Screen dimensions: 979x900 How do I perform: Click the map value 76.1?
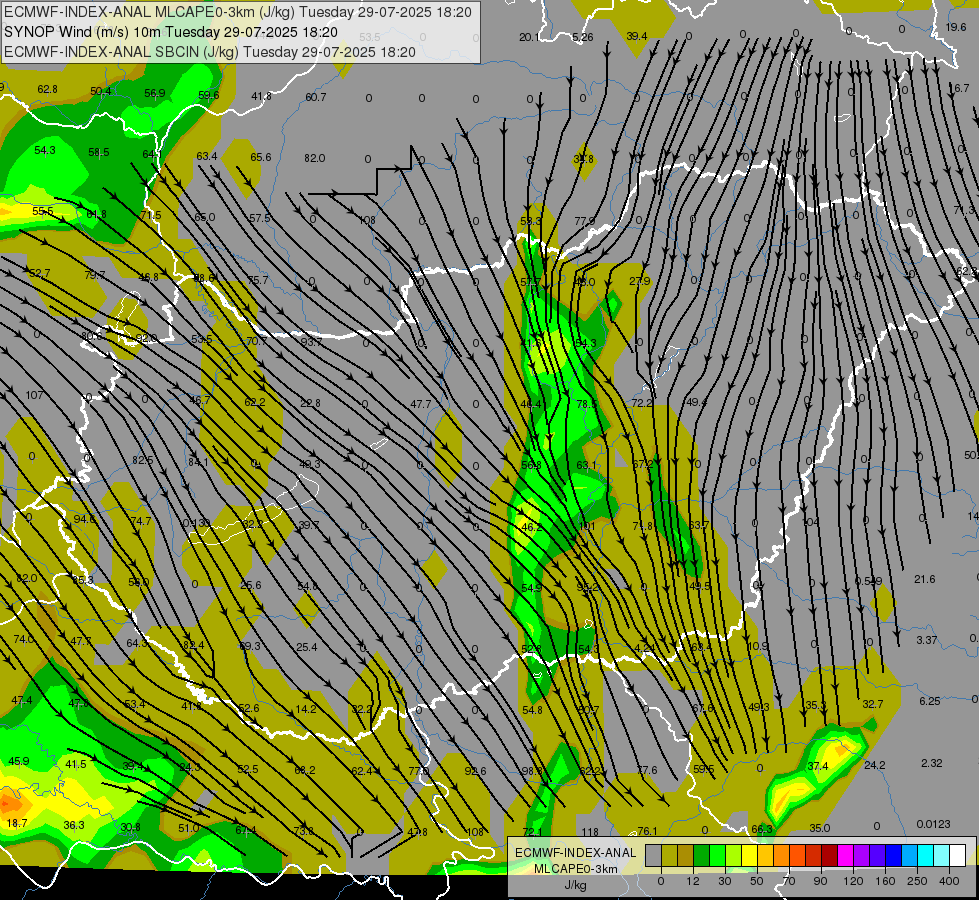(x=647, y=831)
